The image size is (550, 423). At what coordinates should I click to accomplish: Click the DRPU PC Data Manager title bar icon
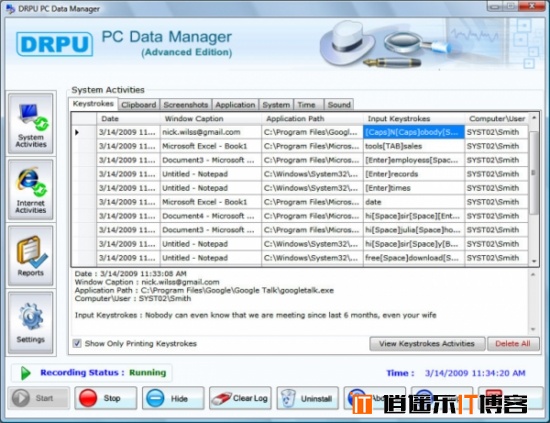point(10,8)
